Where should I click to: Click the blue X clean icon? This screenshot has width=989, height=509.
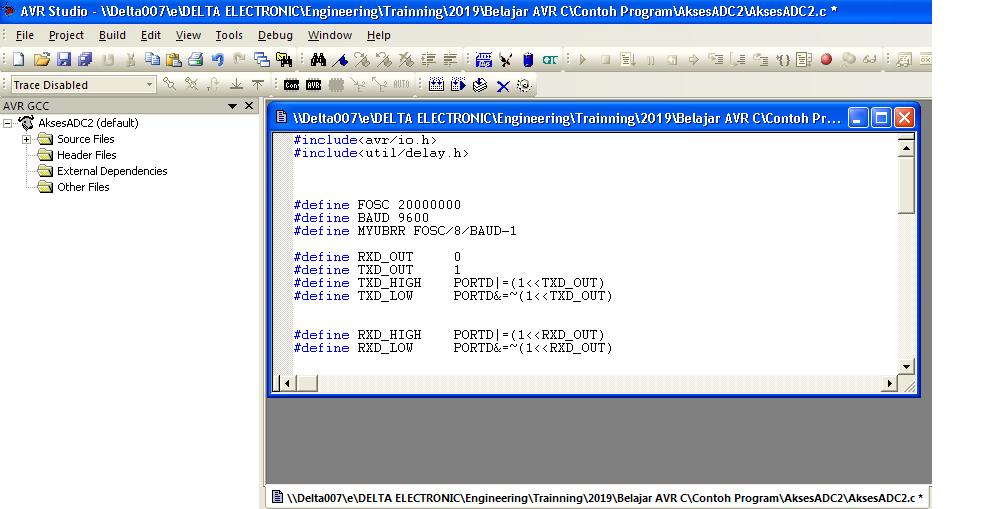click(503, 86)
